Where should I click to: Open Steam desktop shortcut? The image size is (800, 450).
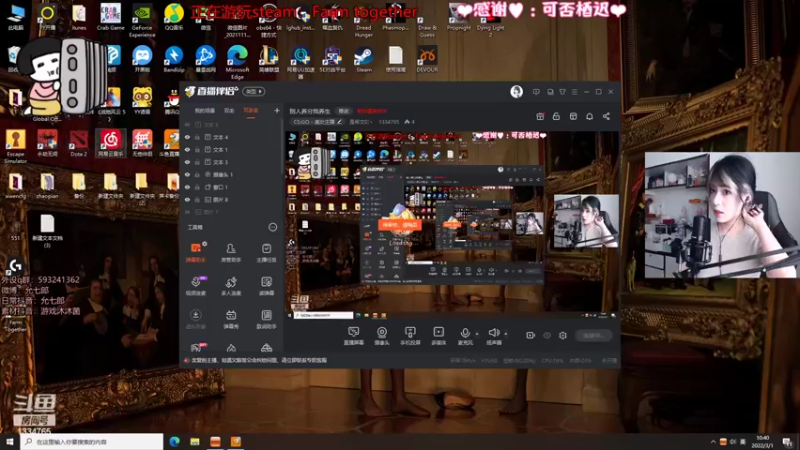click(x=364, y=59)
